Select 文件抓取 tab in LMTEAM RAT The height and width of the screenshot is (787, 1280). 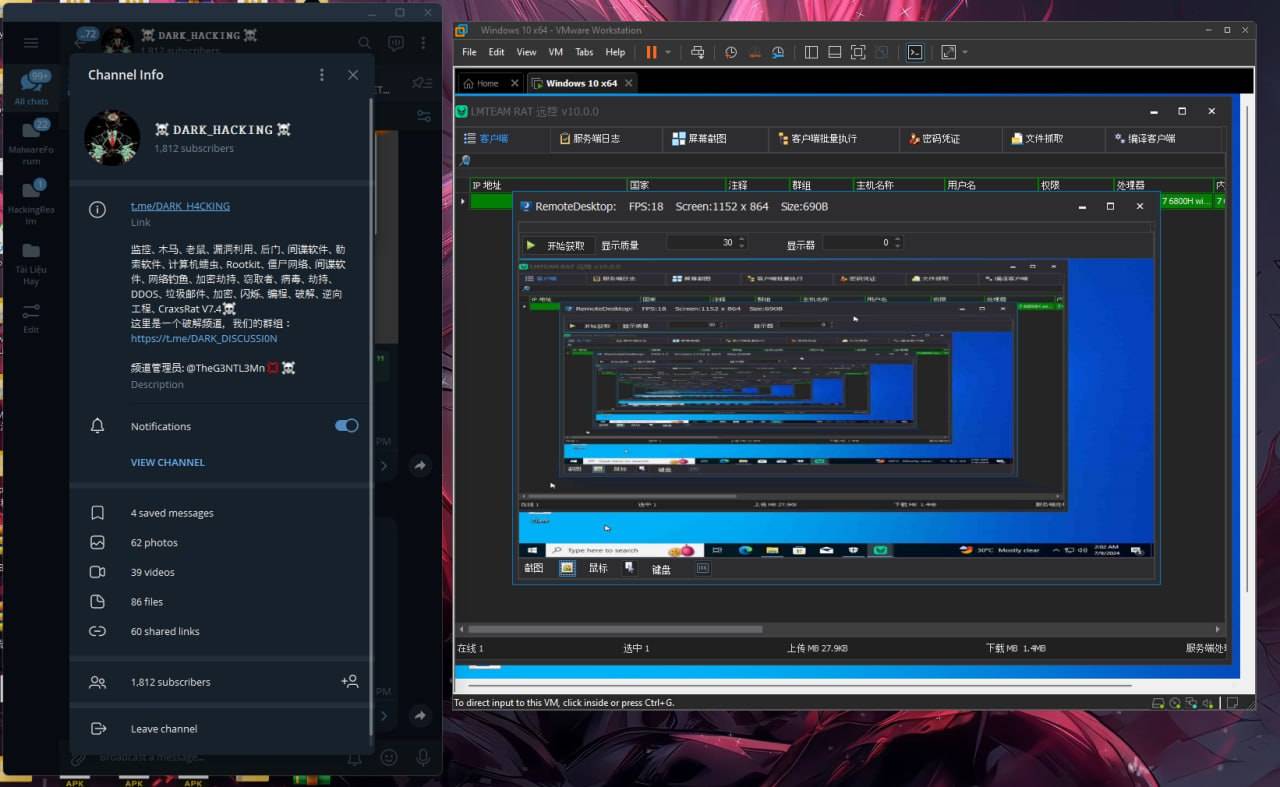[1053, 139]
